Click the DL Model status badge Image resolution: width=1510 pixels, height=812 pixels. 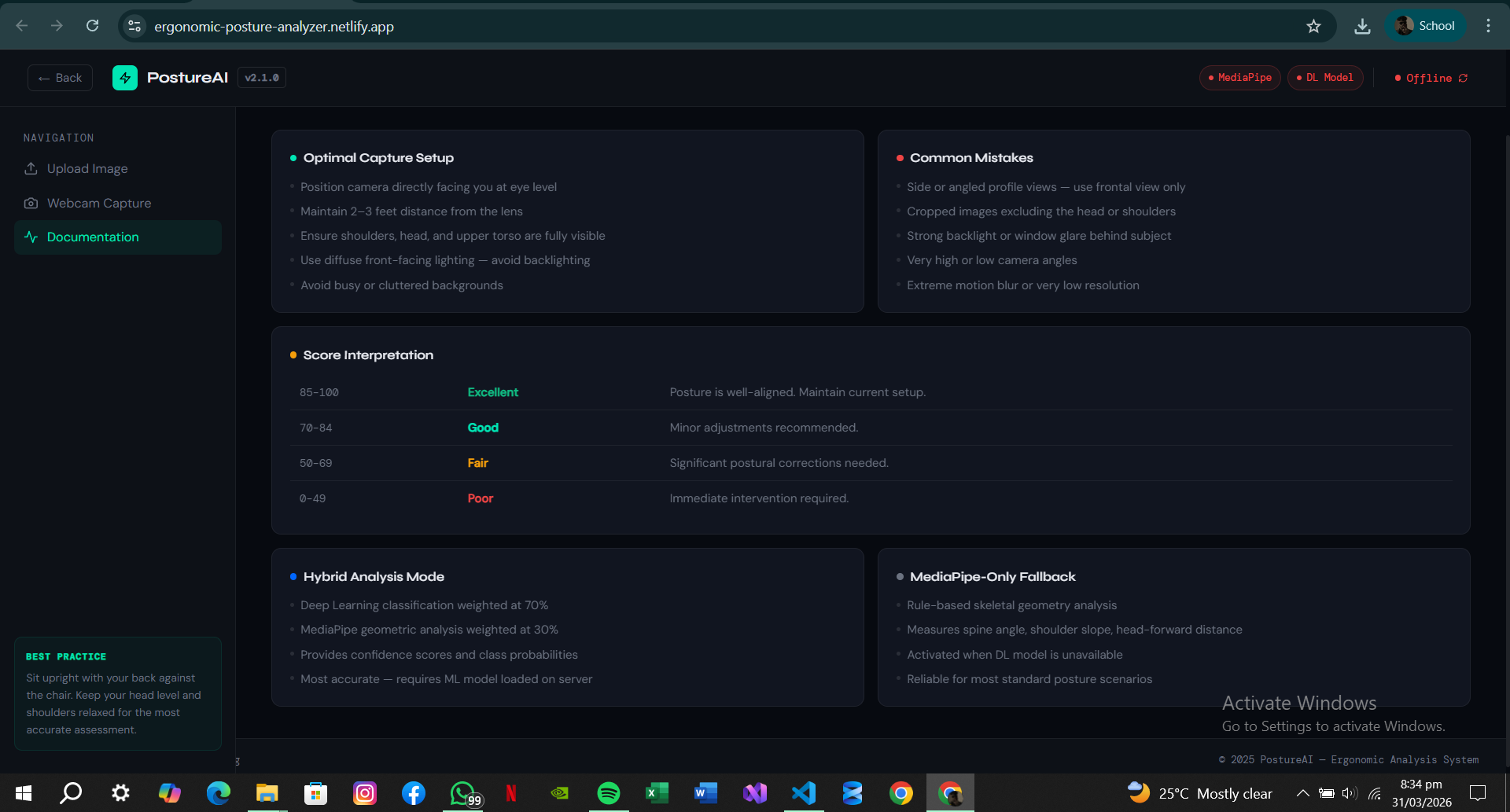(1325, 78)
